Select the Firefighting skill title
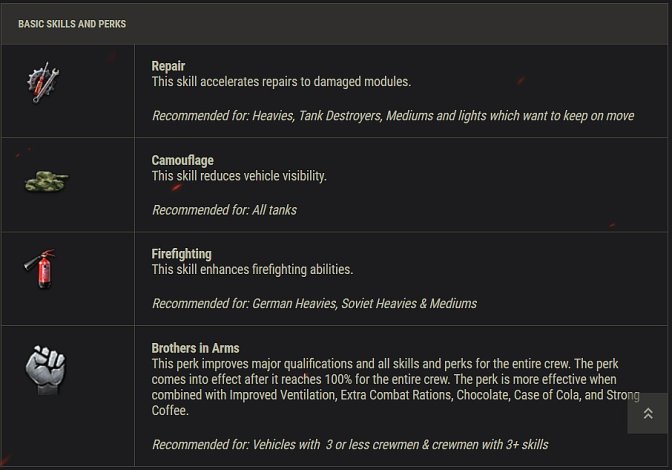The image size is (672, 470). (181, 254)
